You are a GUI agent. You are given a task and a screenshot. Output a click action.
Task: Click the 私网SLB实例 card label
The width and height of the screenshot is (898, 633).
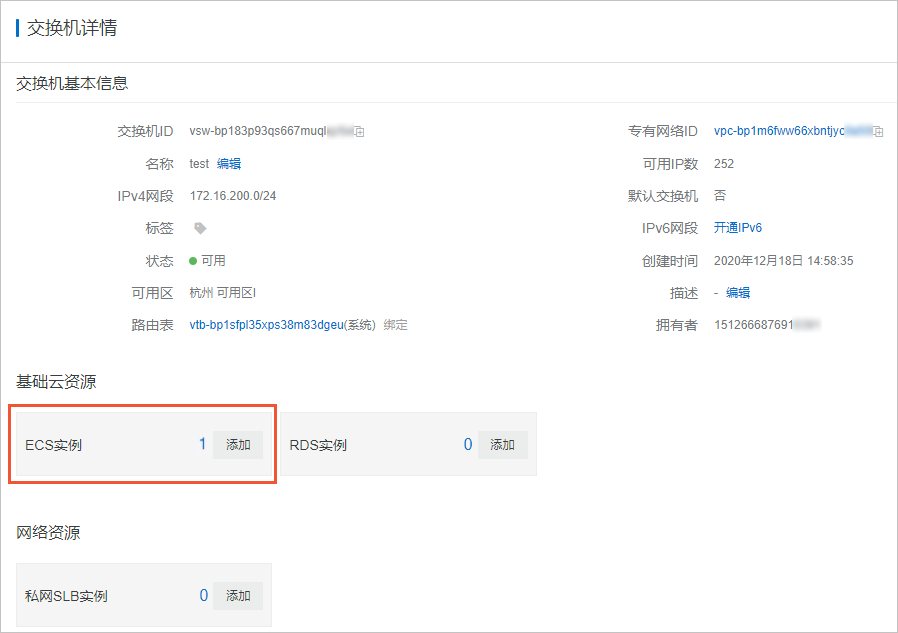(66, 596)
